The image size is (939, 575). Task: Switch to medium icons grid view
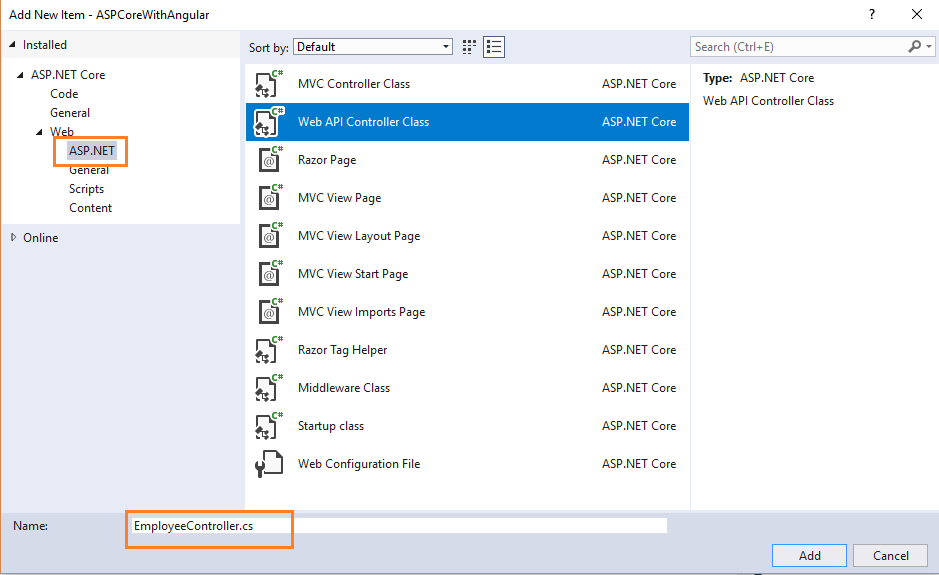(470, 47)
